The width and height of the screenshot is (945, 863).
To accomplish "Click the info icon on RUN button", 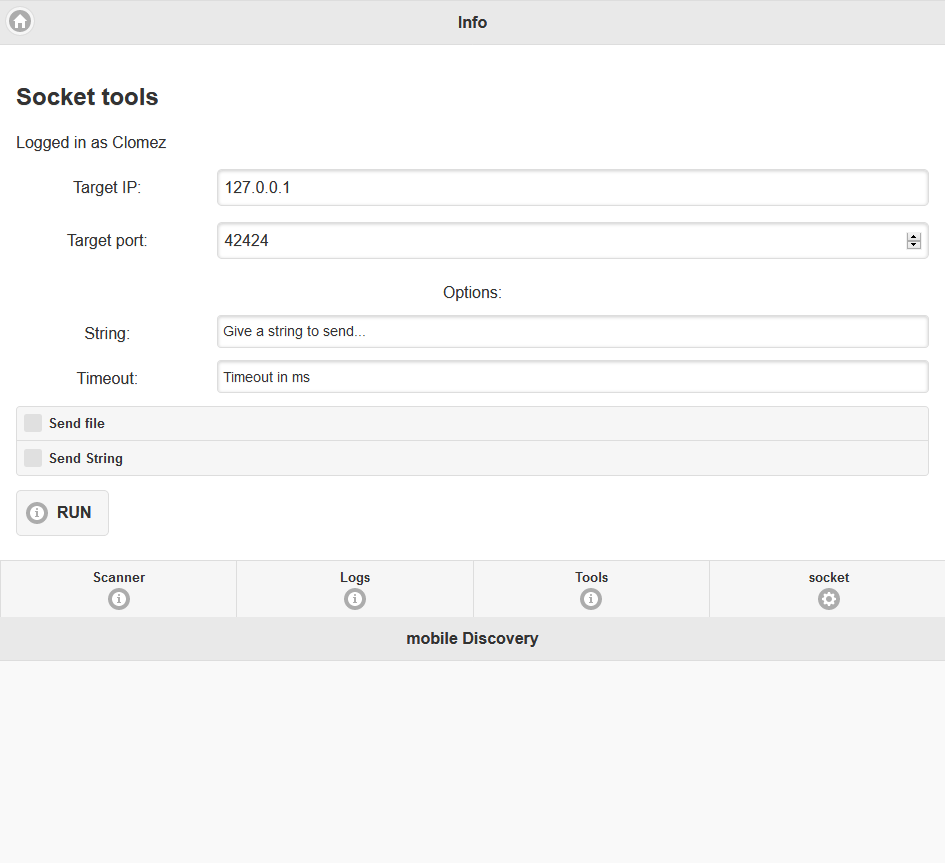I will pos(37,513).
